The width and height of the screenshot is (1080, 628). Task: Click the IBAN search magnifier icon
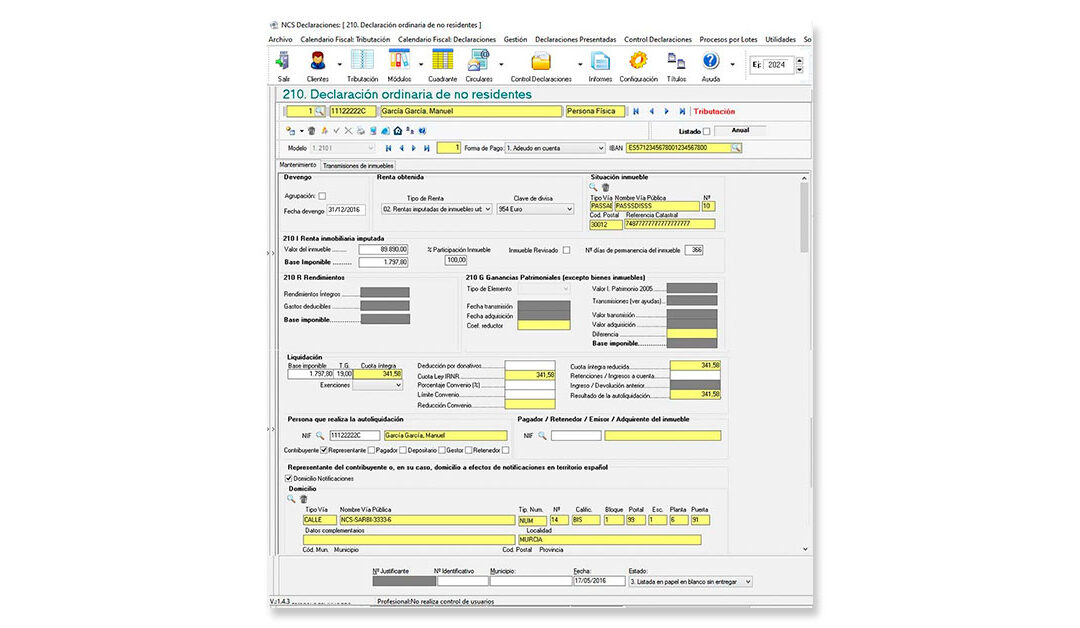point(736,148)
